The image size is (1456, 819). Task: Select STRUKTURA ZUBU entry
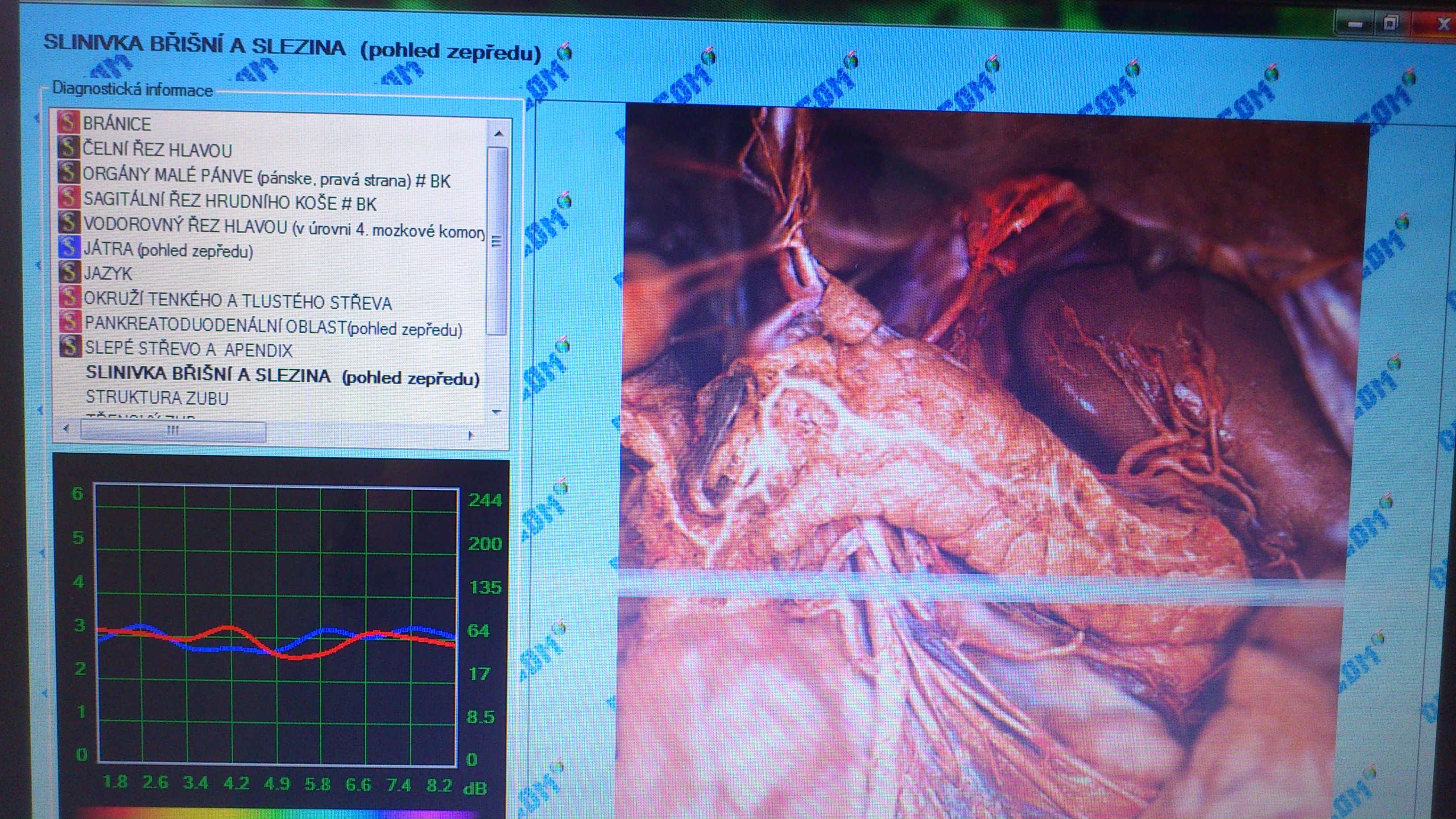coord(157,398)
